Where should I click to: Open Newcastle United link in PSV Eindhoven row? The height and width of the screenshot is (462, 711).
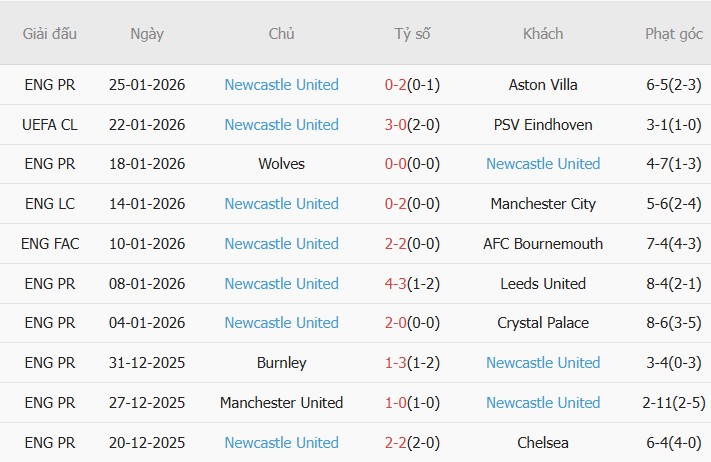coord(281,125)
